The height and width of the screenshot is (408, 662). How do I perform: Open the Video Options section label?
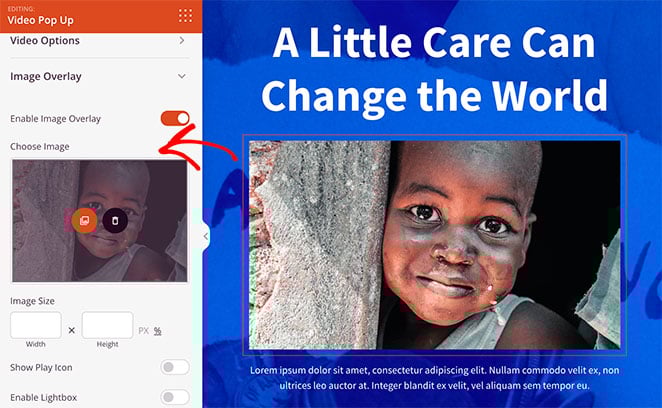[x=45, y=41]
